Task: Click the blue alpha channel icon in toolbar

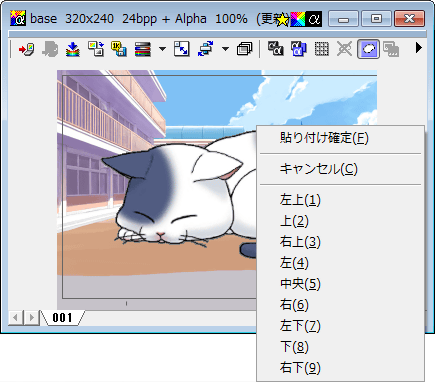Action: coord(299,49)
